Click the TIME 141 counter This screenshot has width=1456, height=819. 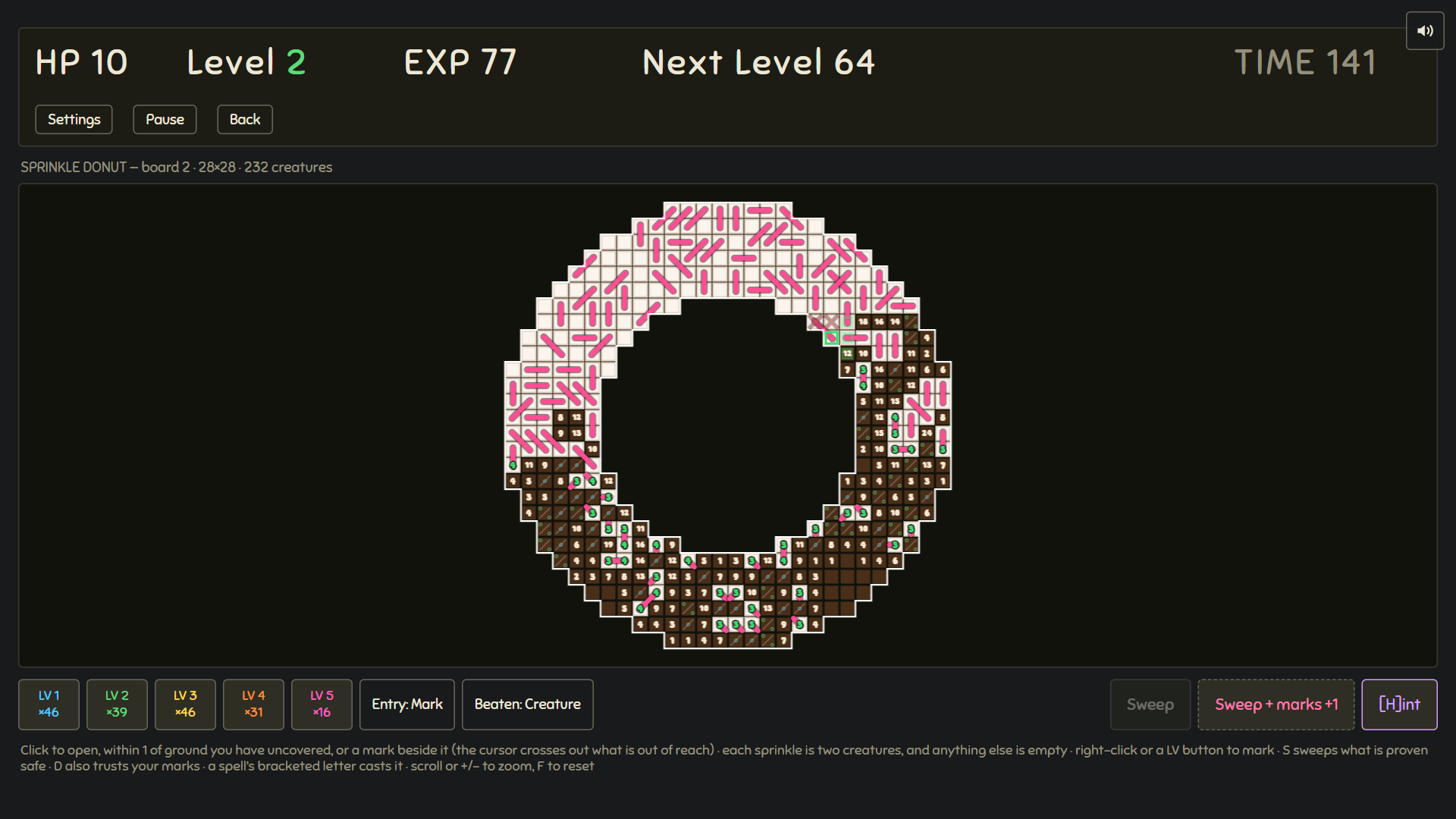(1305, 62)
